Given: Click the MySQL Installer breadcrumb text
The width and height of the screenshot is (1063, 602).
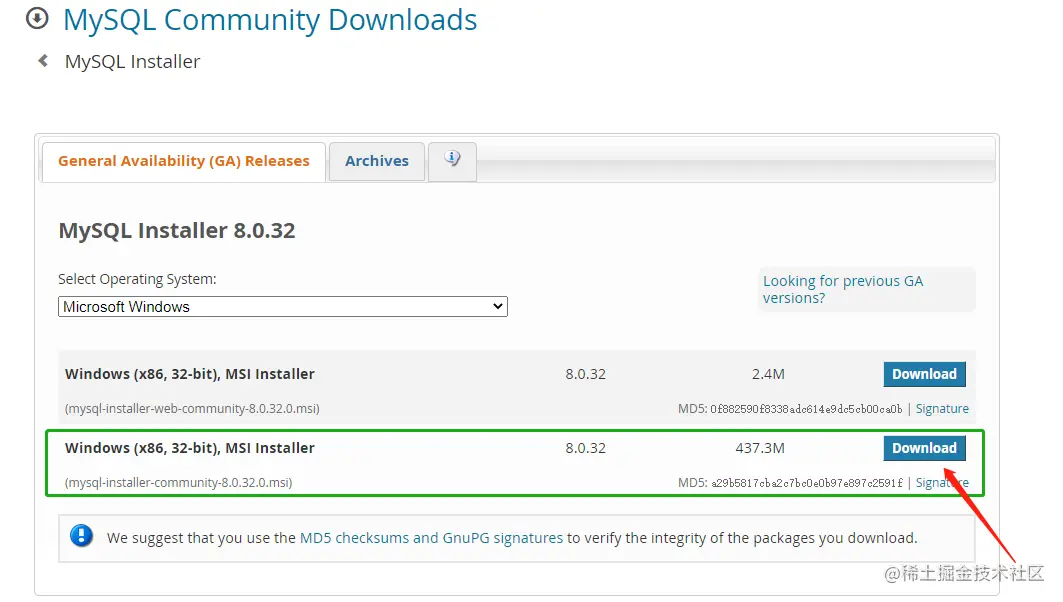Looking at the screenshot, I should point(132,62).
